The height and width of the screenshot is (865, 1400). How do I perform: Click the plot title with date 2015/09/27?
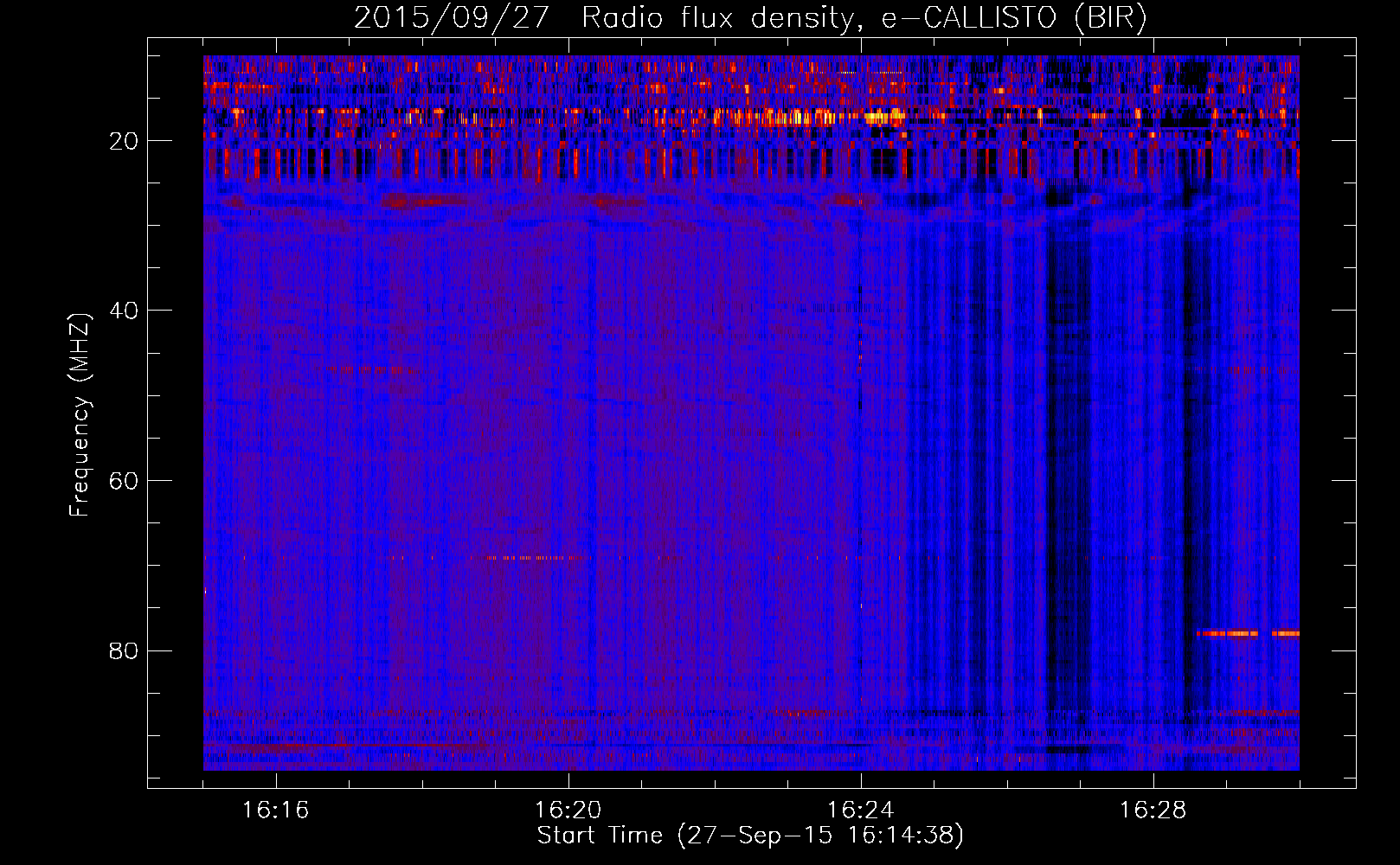(x=750, y=17)
